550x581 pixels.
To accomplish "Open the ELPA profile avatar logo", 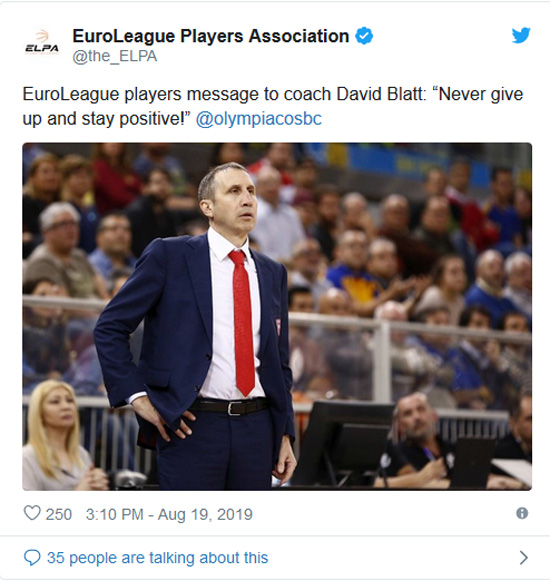I will [x=42, y=43].
